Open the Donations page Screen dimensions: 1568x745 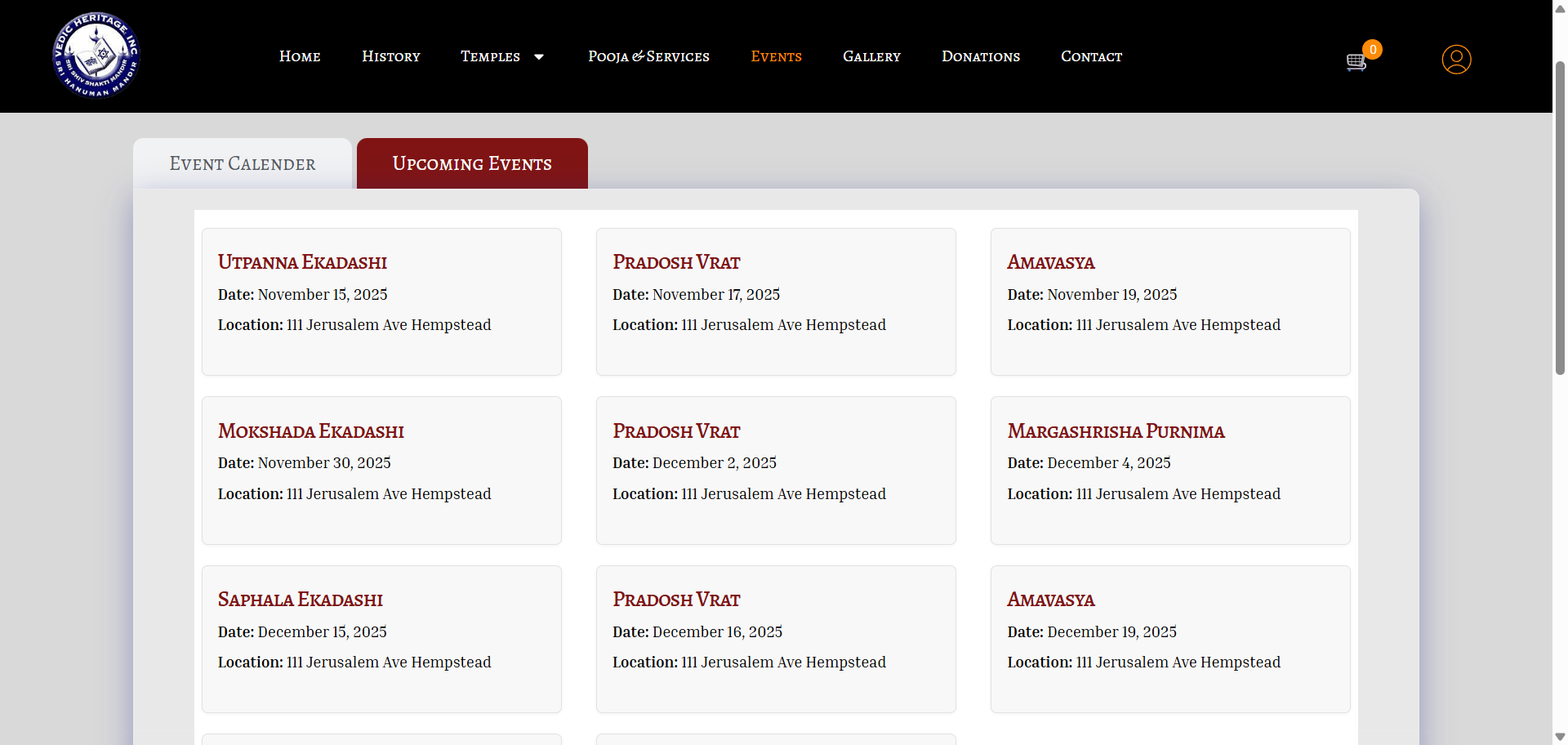tap(980, 56)
